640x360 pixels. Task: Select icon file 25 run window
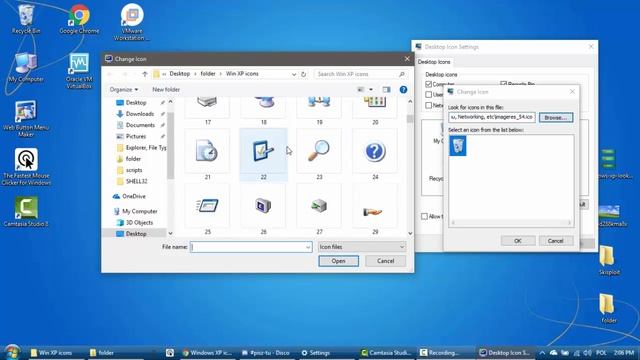[x=207, y=209]
